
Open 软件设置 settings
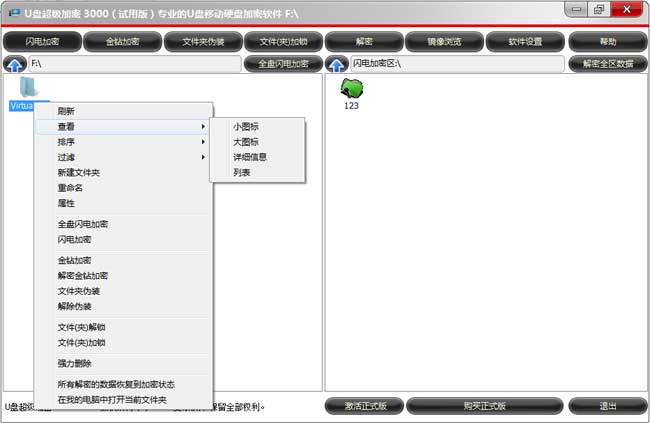(x=526, y=42)
